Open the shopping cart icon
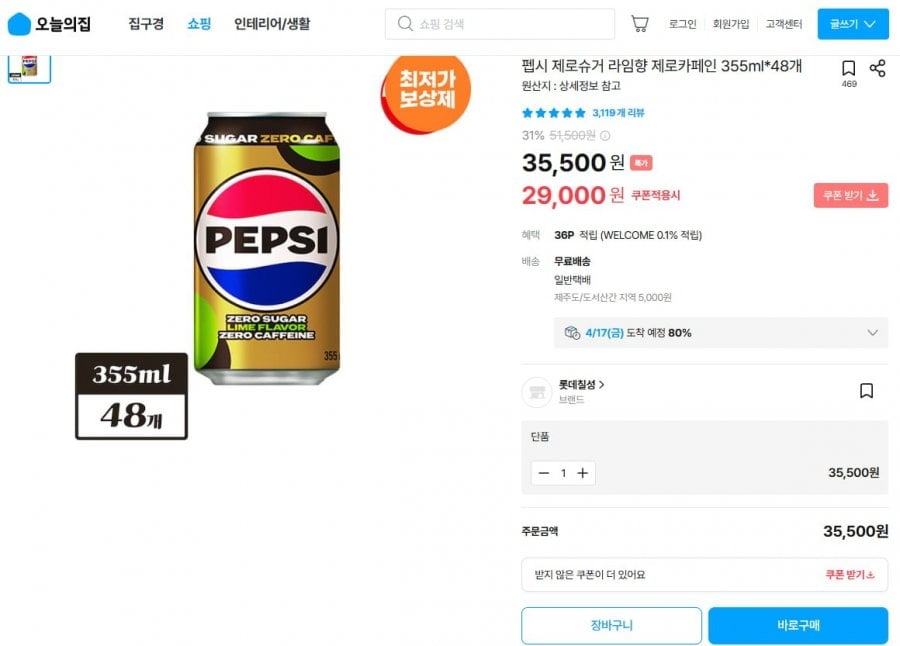Screen dimensions: 900x646 [639, 23]
